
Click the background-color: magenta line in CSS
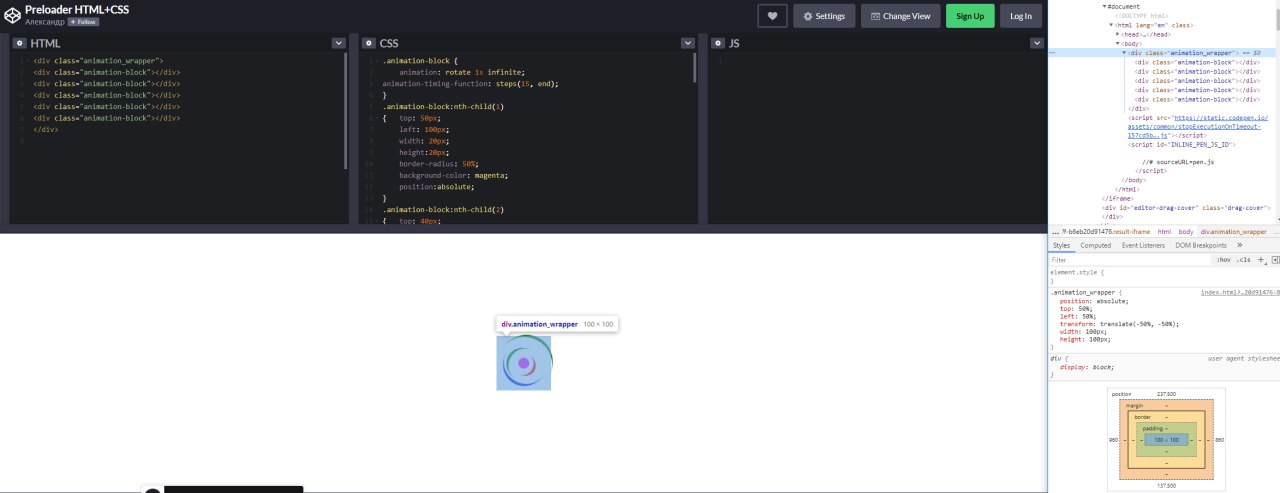pyautogui.click(x=453, y=176)
